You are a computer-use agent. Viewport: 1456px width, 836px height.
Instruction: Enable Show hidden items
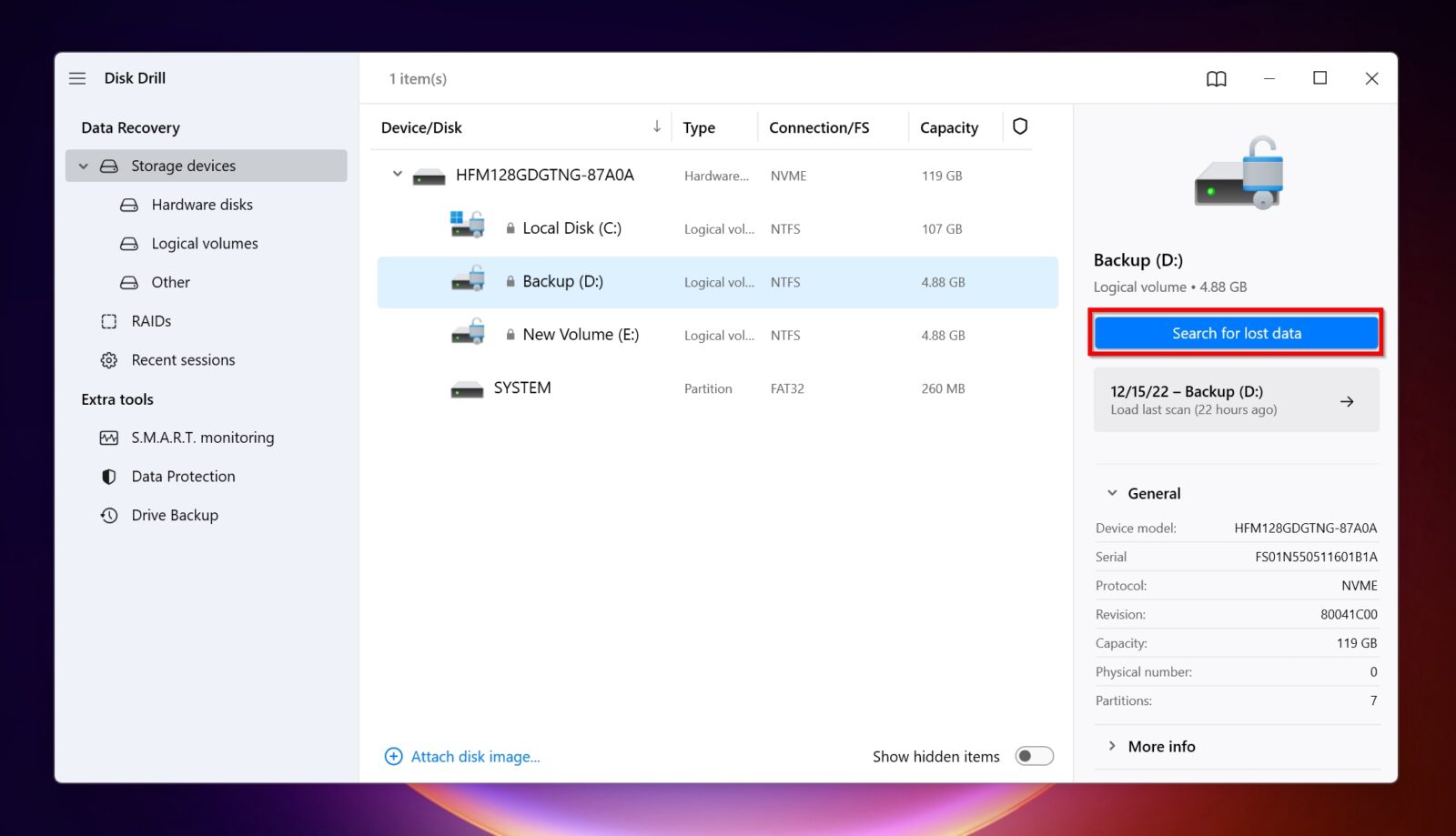1034,756
